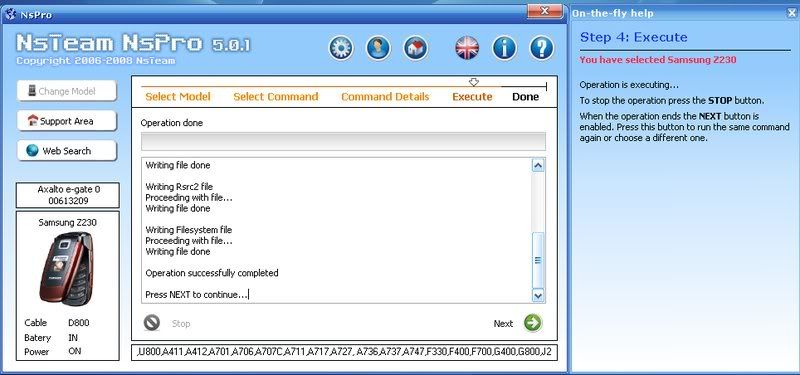This screenshot has height=375, width=800.
Task: Close the On-the-fly help panel
Action: point(791,14)
